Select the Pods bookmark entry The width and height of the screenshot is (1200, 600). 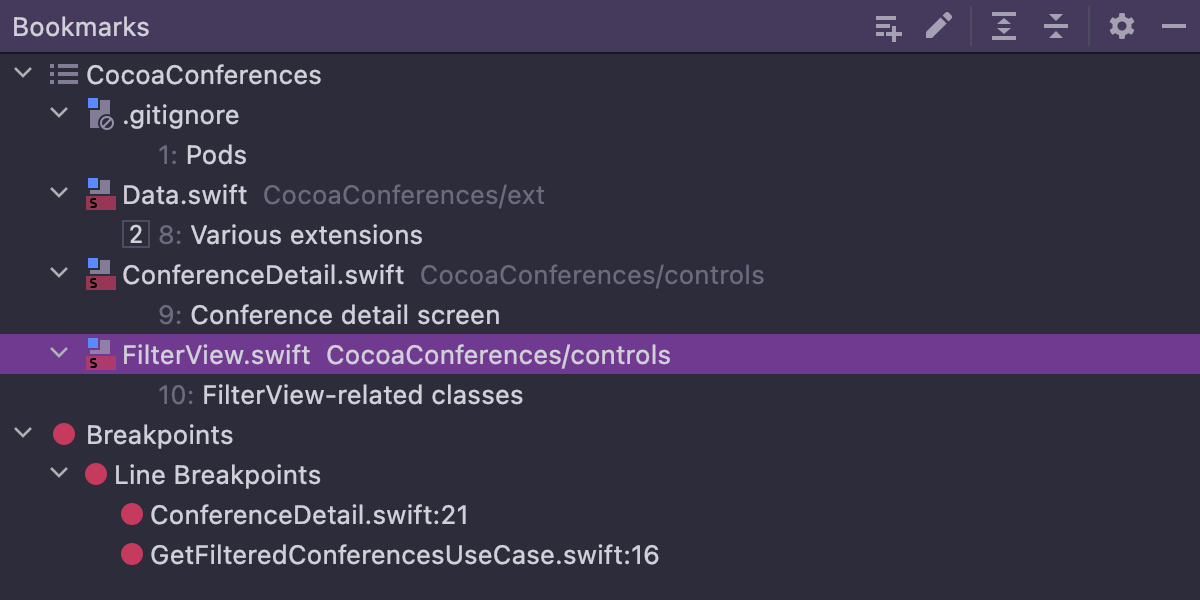click(216, 155)
